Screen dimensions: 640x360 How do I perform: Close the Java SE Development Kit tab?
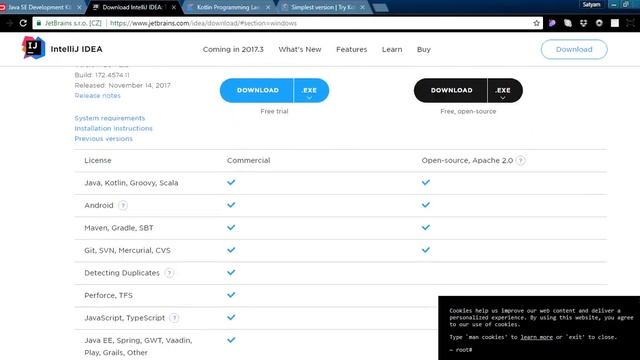click(x=79, y=7)
